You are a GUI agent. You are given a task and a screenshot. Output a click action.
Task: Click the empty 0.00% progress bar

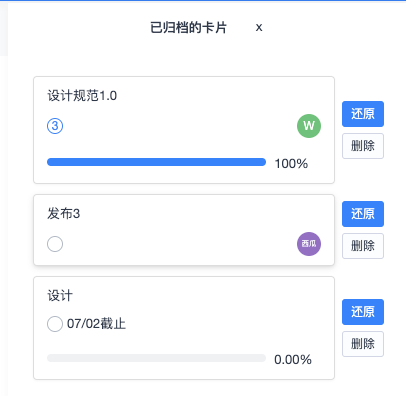156,358
